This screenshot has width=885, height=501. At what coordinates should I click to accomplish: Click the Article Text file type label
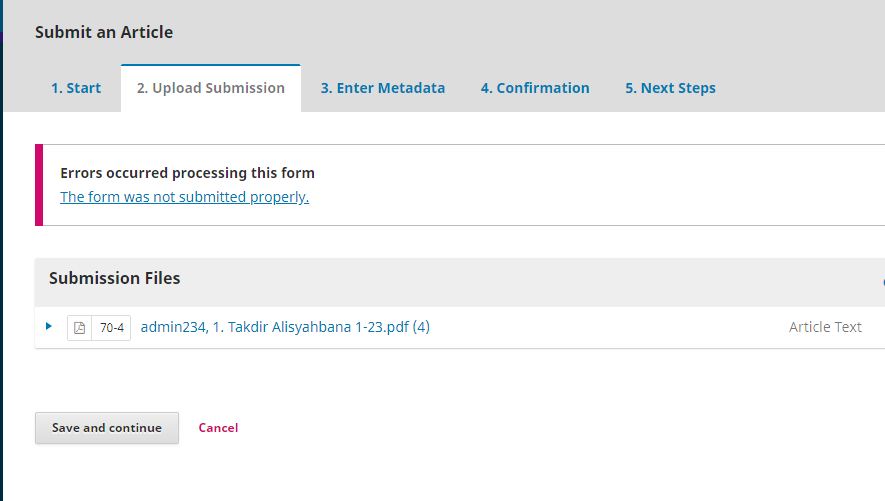click(x=825, y=327)
